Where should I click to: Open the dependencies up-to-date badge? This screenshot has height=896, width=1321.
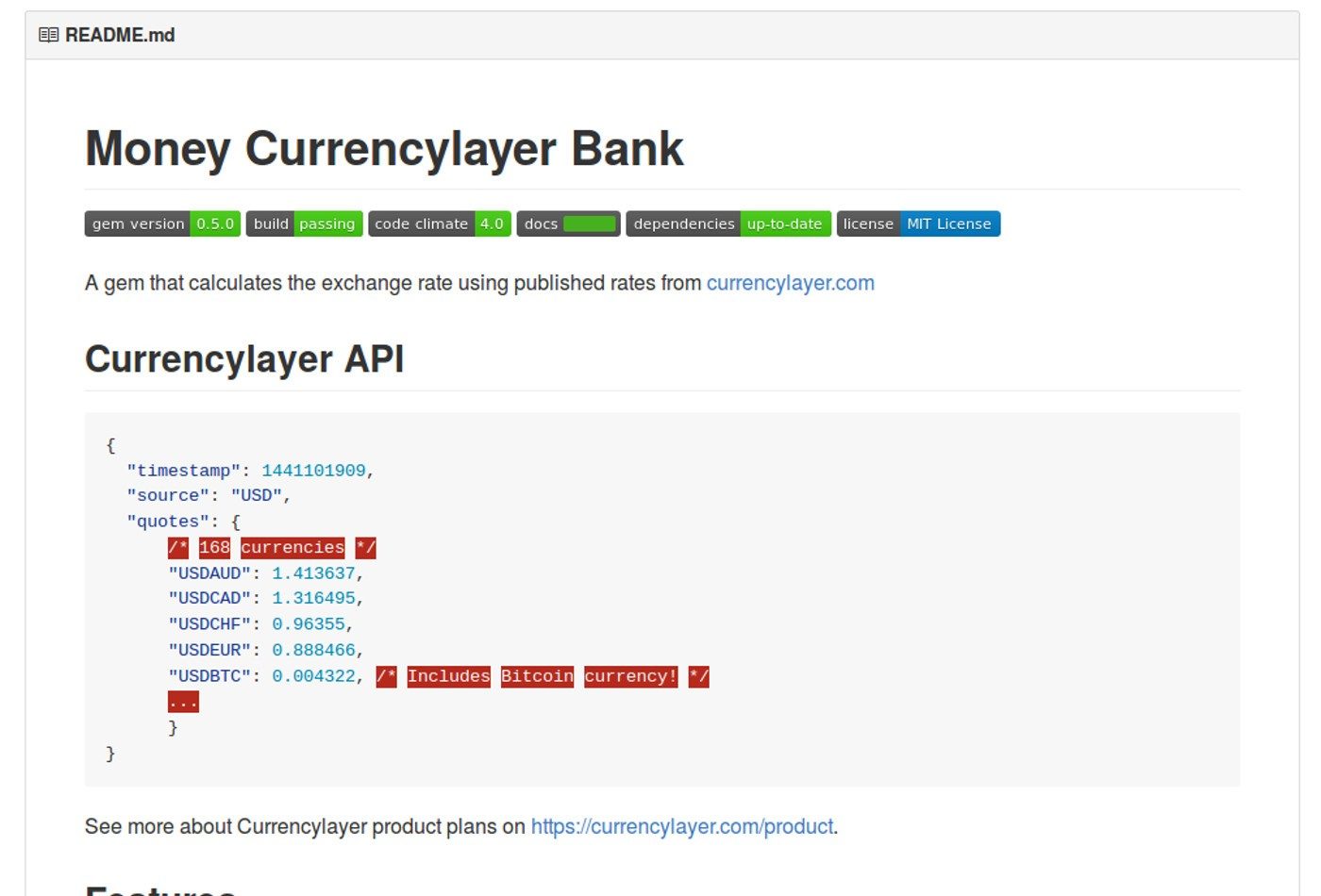728,224
